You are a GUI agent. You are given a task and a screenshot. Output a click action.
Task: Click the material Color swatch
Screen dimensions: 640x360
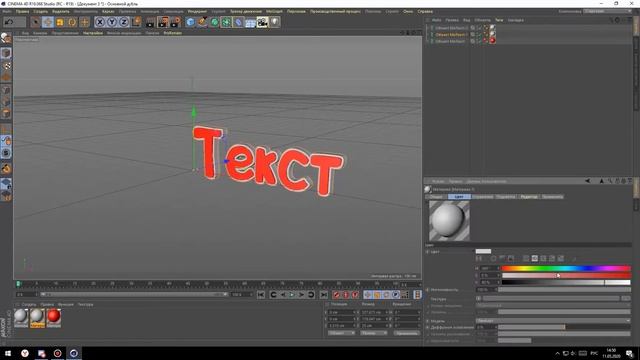pyautogui.click(x=483, y=251)
